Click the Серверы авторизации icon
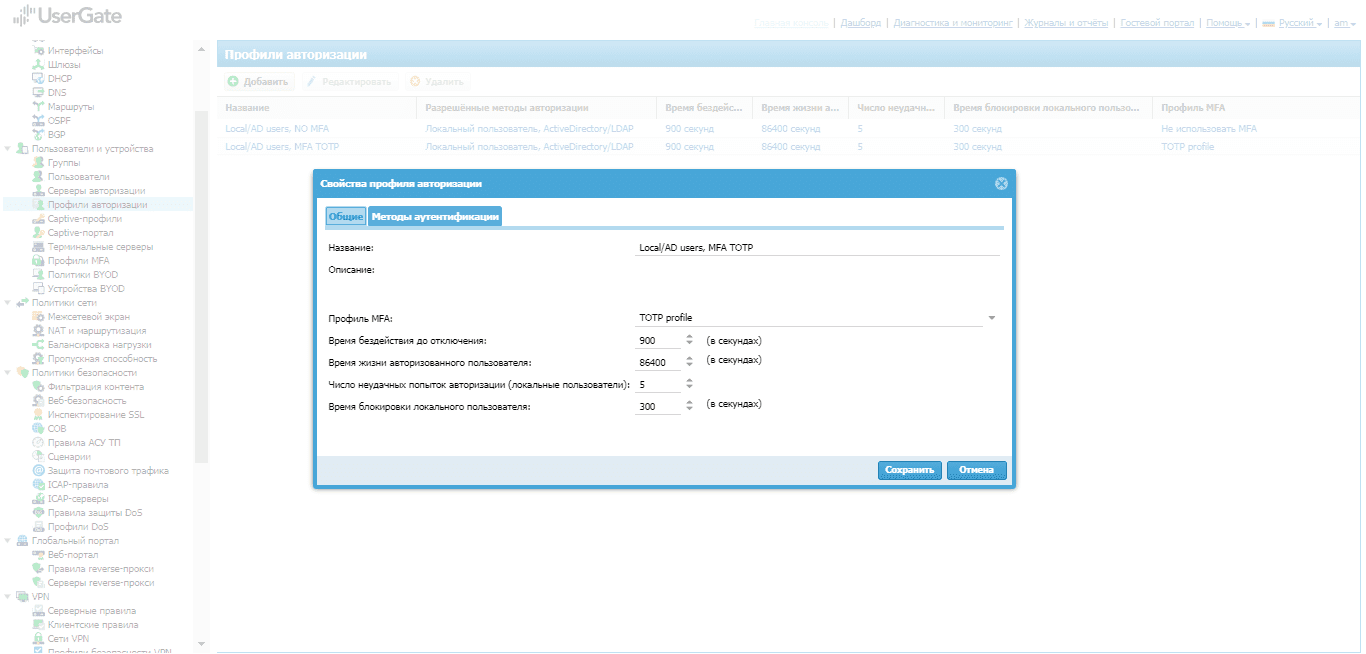Image resolution: width=1366 pixels, height=654 pixels. [x=39, y=191]
